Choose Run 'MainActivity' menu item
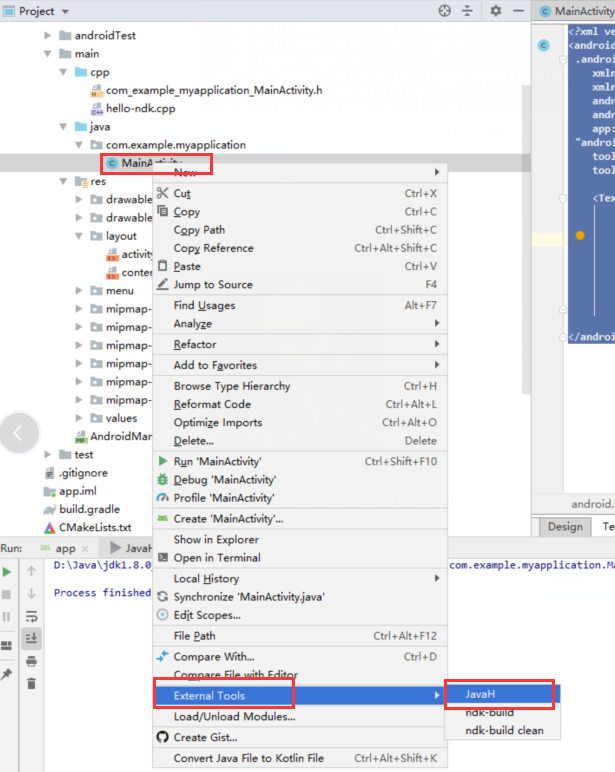Viewport: 615px width, 772px height. pos(300,461)
